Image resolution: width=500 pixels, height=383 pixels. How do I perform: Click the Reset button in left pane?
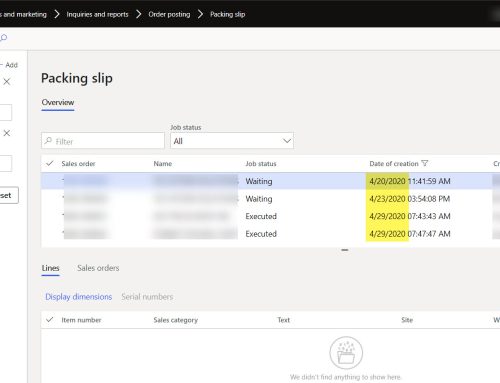(9, 195)
